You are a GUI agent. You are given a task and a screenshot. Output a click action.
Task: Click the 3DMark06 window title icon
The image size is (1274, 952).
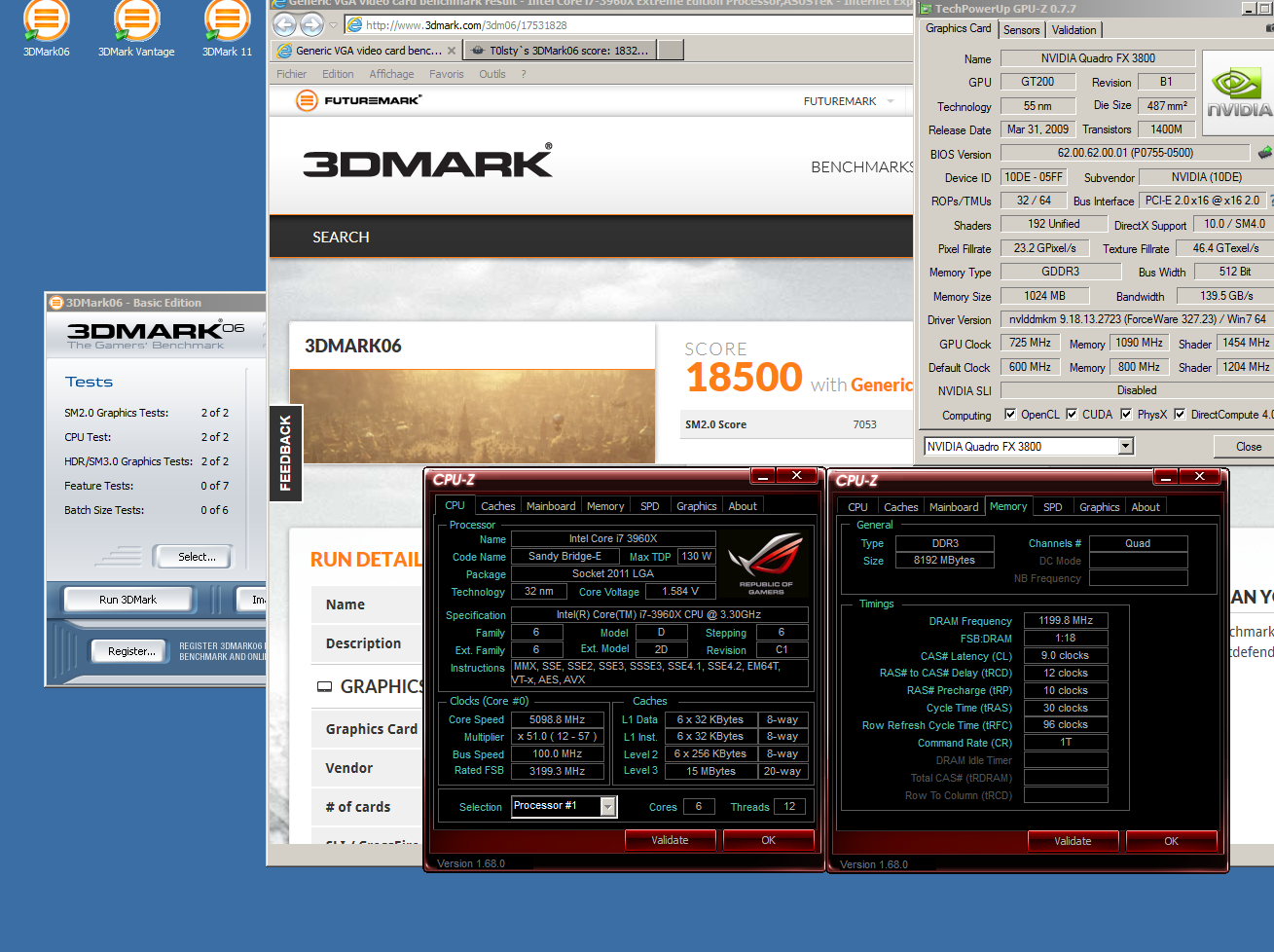pyautogui.click(x=56, y=303)
